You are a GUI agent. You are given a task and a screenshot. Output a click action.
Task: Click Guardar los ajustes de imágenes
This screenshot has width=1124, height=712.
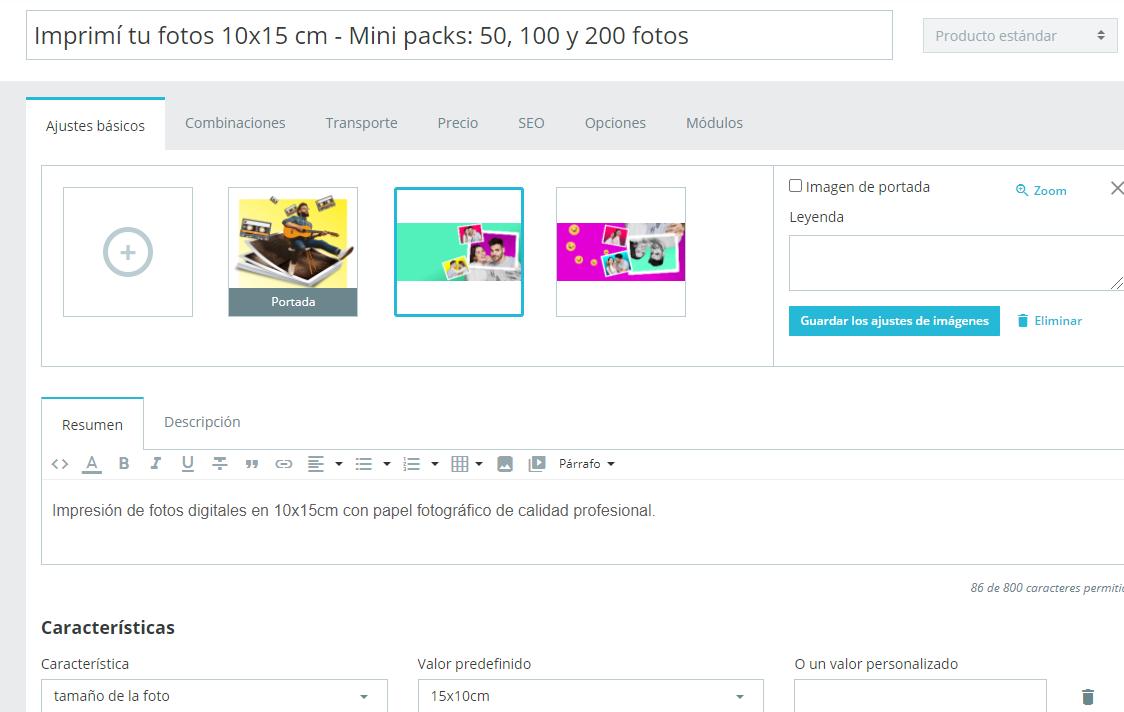(894, 321)
